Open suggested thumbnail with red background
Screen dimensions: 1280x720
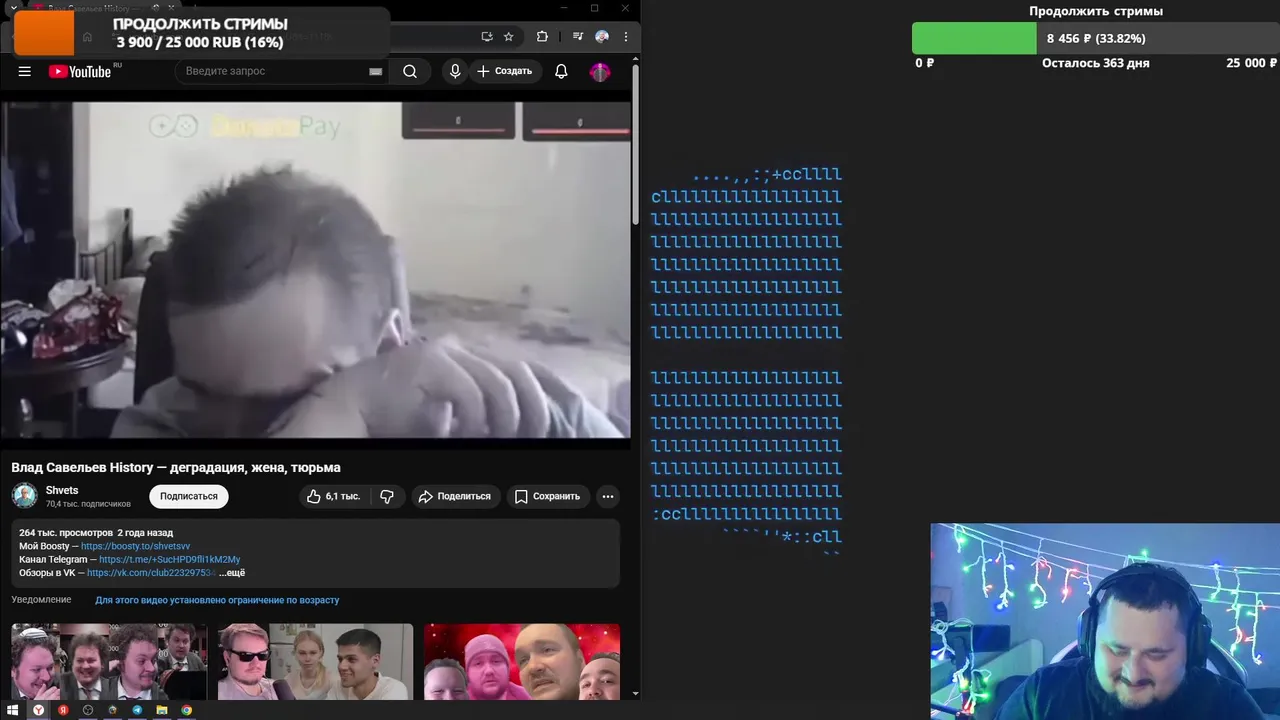pos(522,662)
